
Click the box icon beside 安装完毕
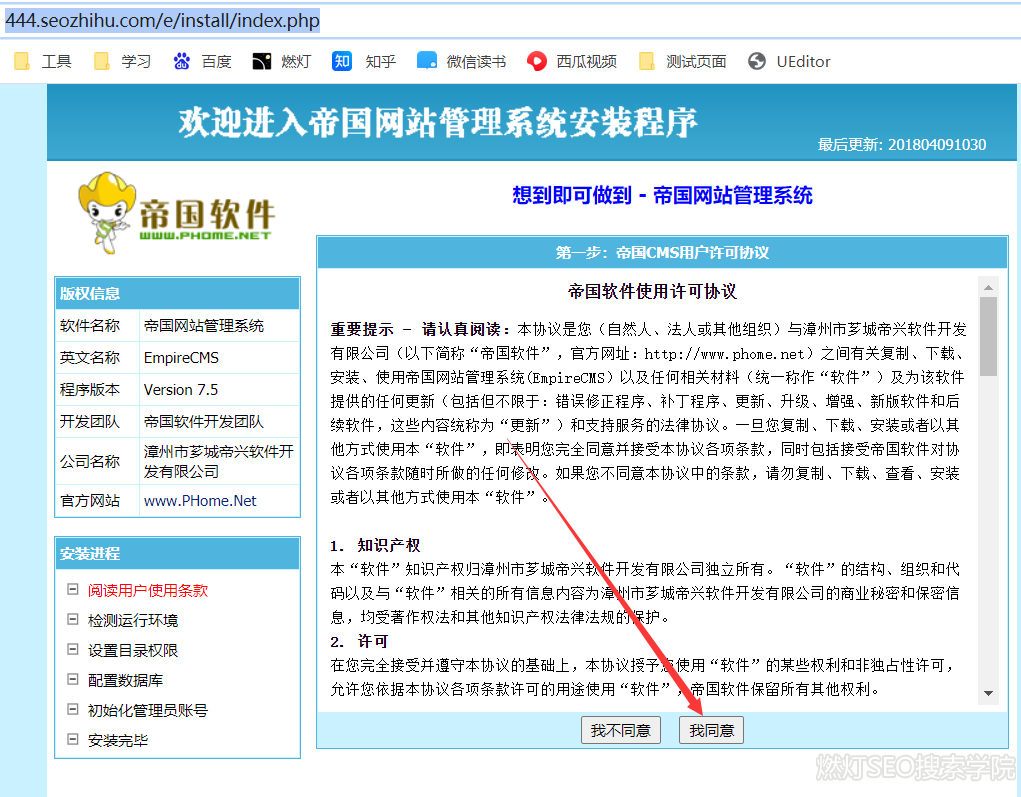[73, 739]
